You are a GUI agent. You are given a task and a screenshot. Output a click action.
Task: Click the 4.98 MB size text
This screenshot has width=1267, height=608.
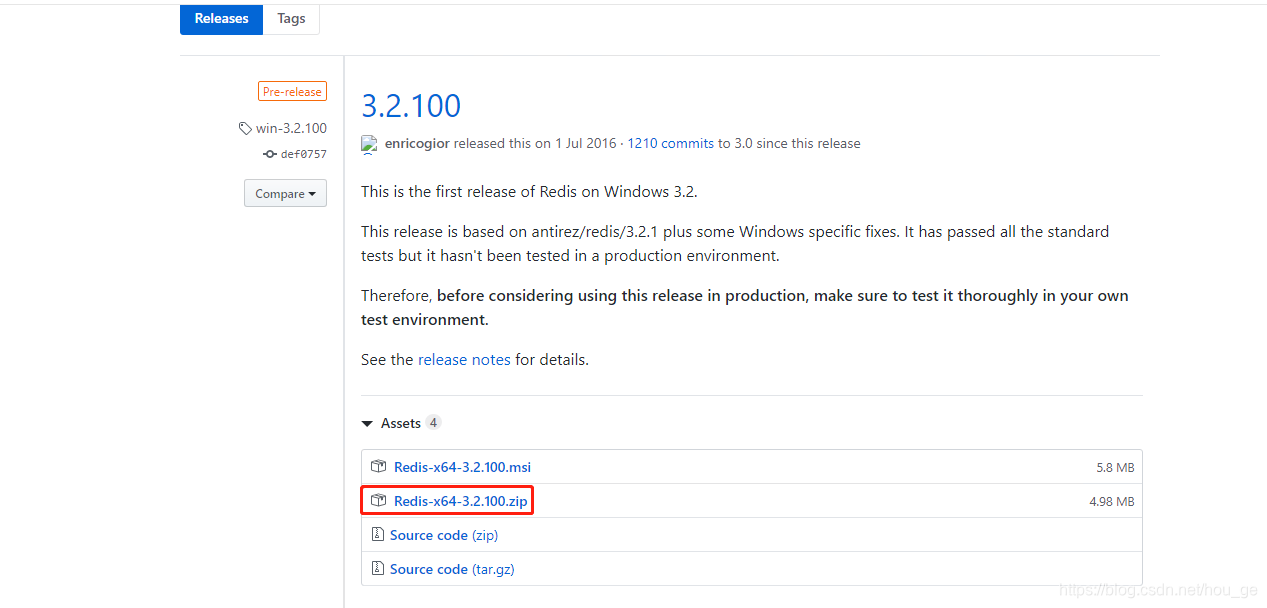pyautogui.click(x=1112, y=502)
